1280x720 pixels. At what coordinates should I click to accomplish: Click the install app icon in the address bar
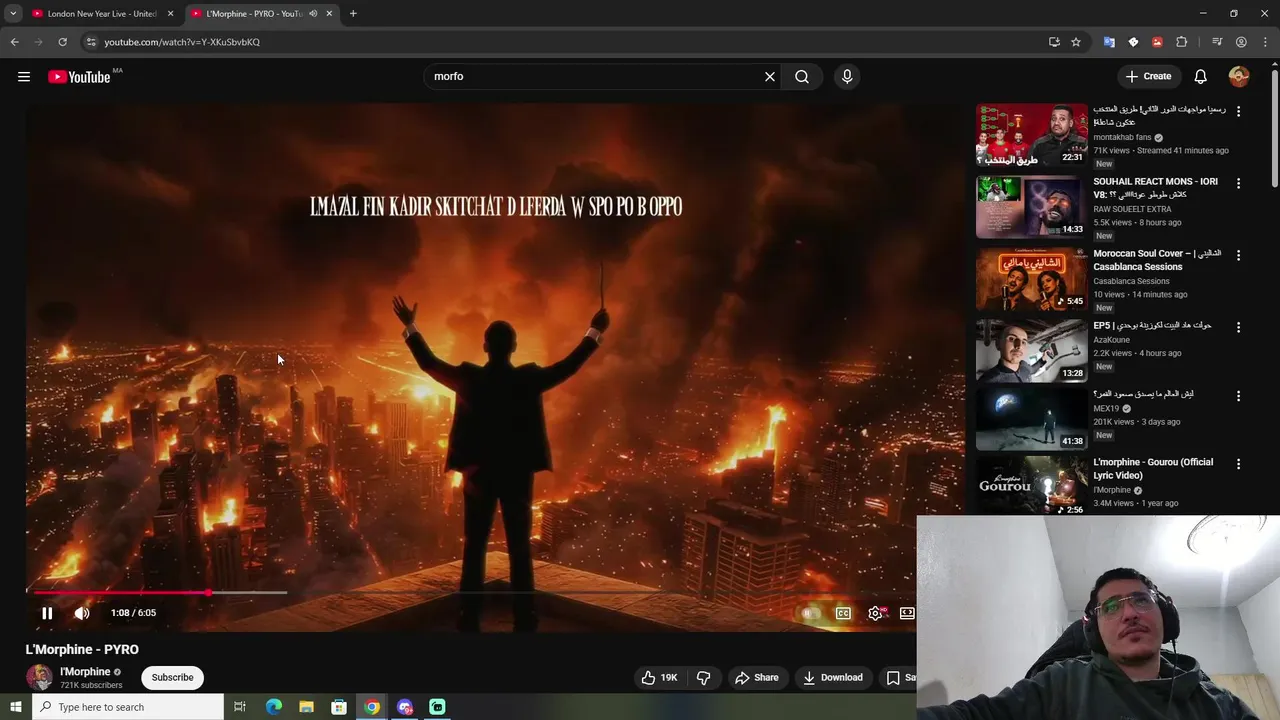pos(1054,42)
